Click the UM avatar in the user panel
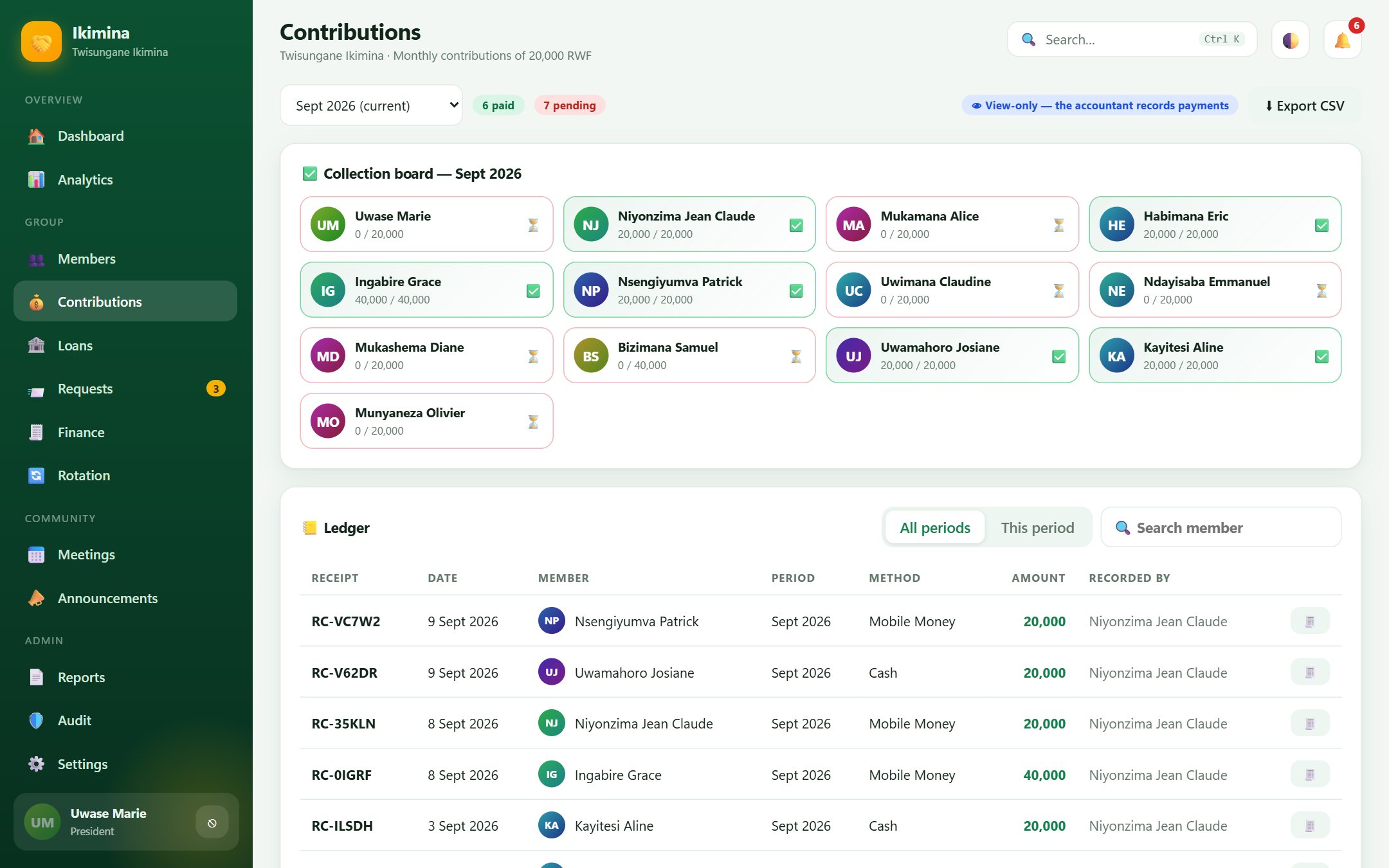Image resolution: width=1389 pixels, height=868 pixels. click(x=42, y=822)
